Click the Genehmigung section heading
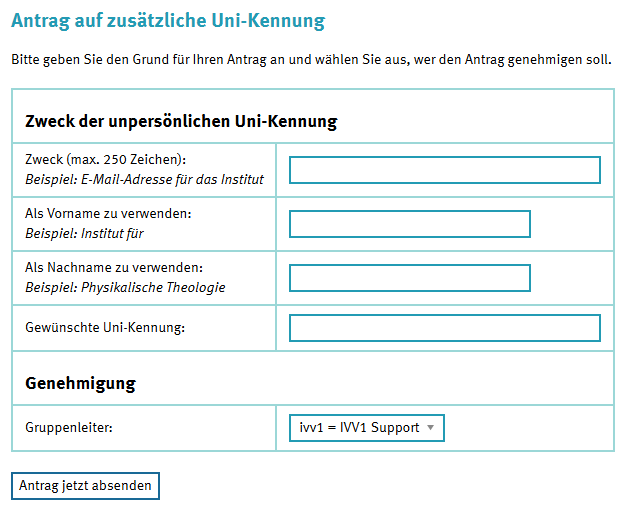 point(80,383)
